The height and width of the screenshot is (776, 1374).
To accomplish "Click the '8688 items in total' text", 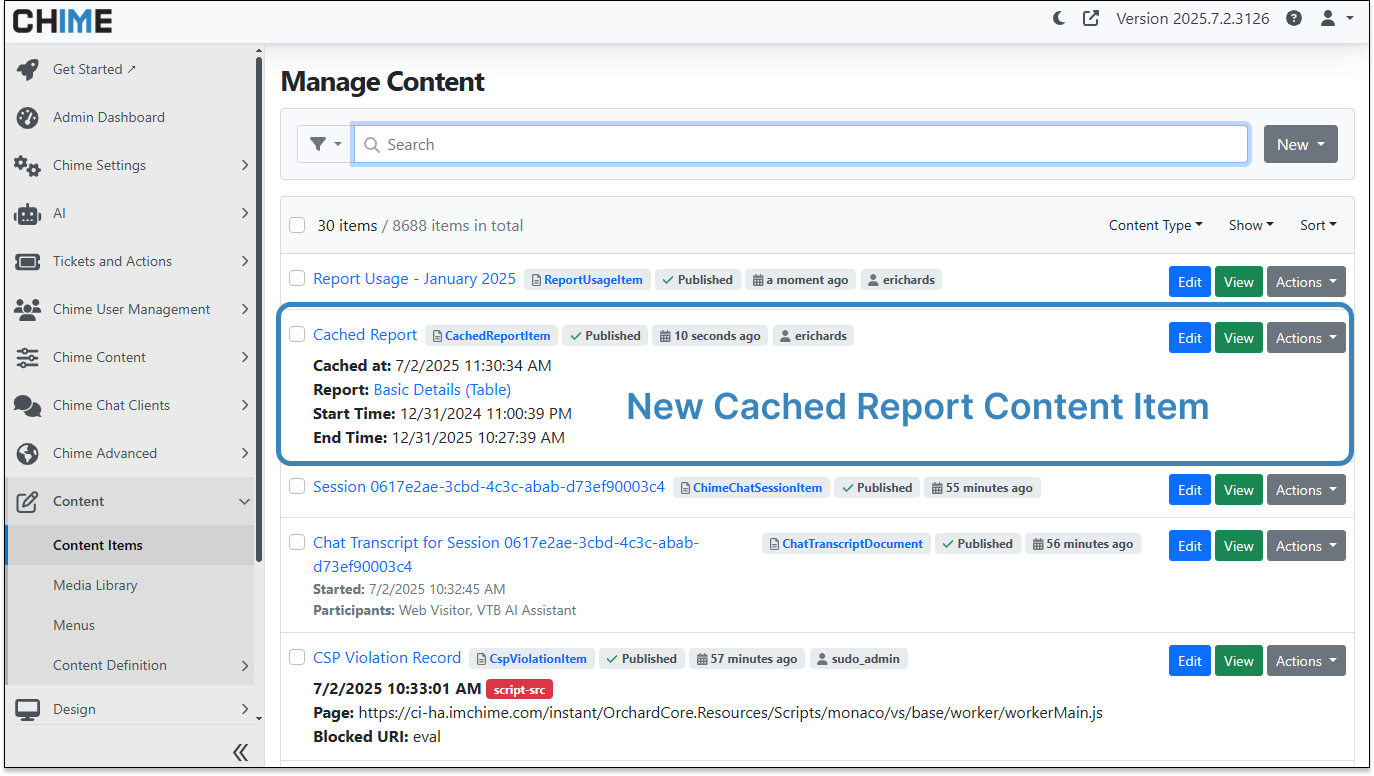I will tap(458, 225).
